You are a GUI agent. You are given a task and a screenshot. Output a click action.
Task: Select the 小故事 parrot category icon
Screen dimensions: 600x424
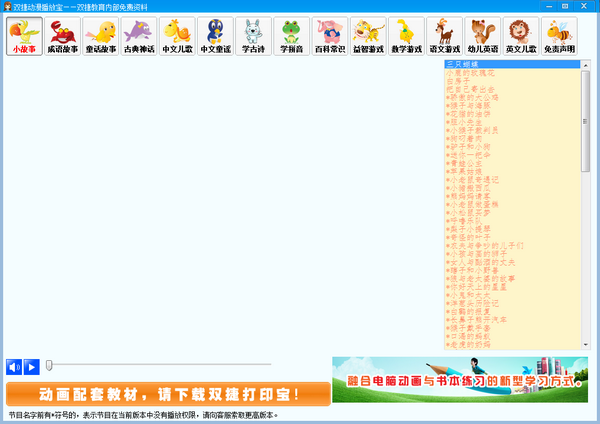tap(24, 36)
